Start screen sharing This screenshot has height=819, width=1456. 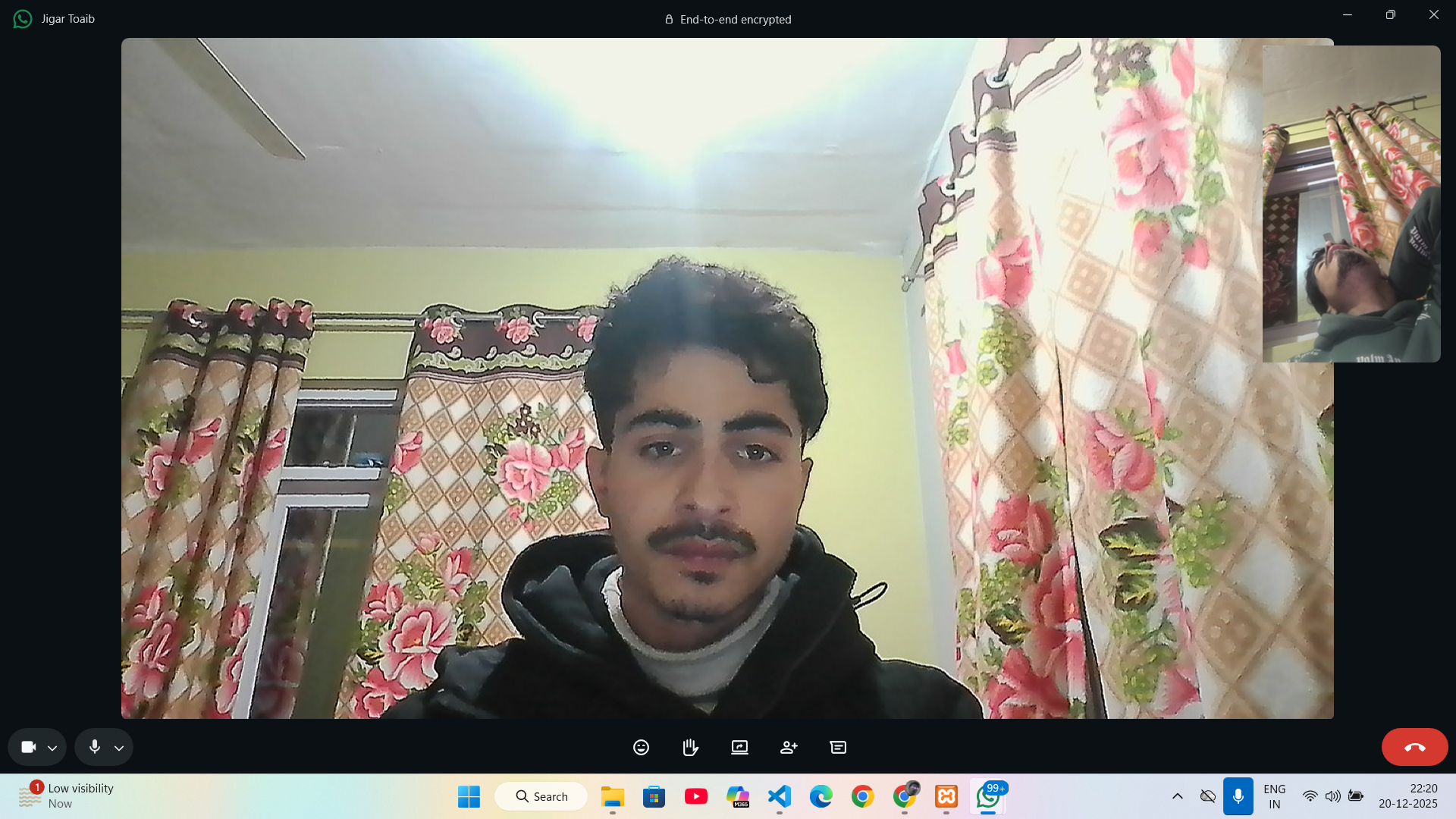pyautogui.click(x=739, y=748)
